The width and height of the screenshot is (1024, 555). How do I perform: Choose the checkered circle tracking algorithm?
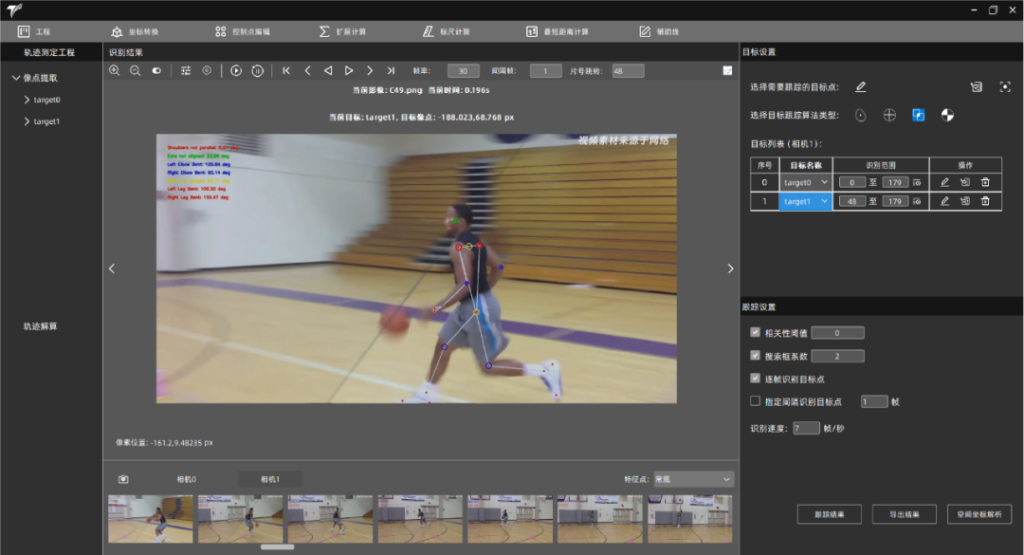tap(947, 115)
